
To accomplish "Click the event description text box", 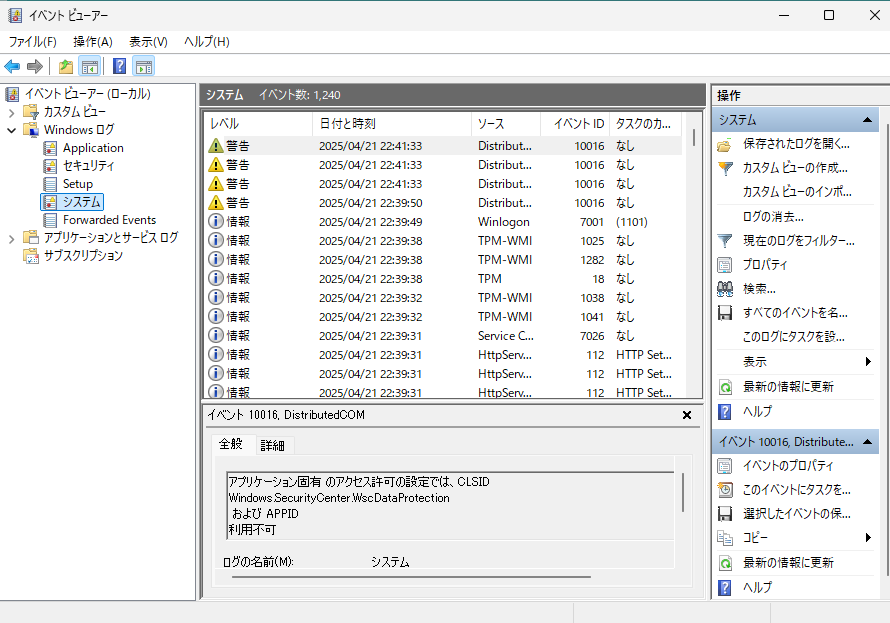I will coord(450,506).
